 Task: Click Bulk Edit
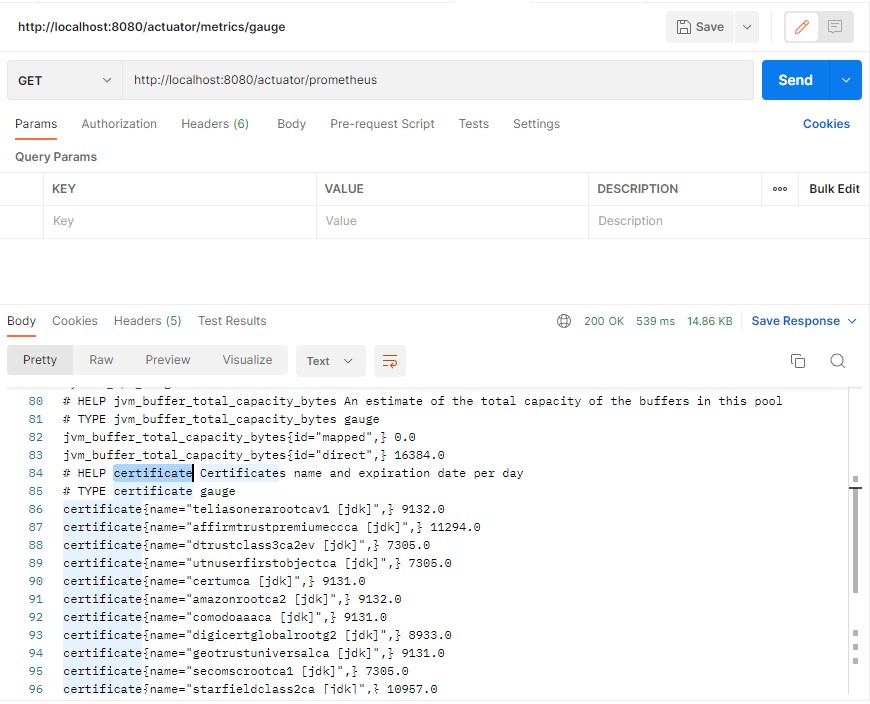tap(834, 189)
